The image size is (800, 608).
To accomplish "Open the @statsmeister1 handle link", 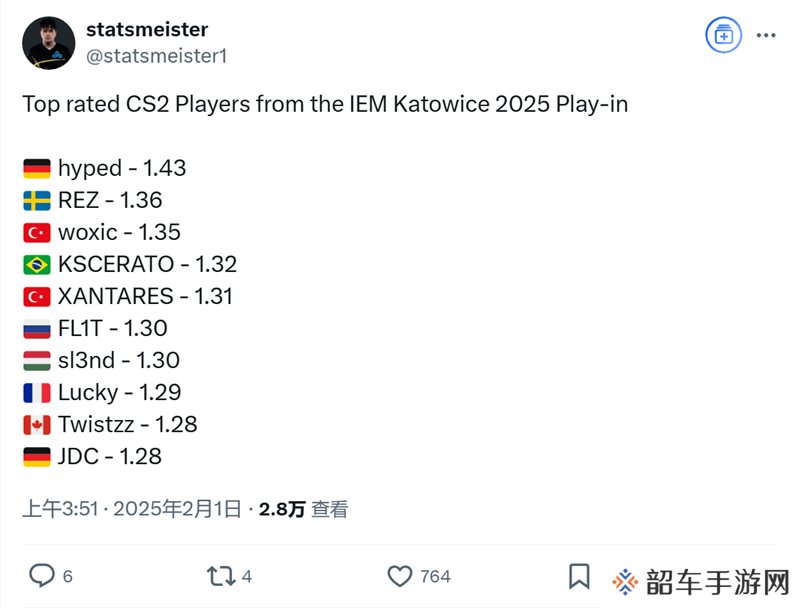I will pos(157,56).
